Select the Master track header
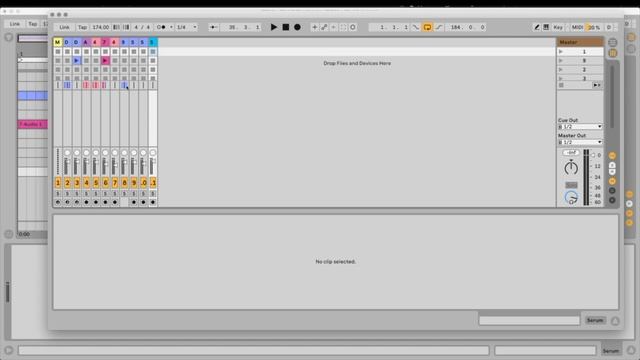Image resolution: width=640 pixels, height=360 pixels. click(x=580, y=42)
